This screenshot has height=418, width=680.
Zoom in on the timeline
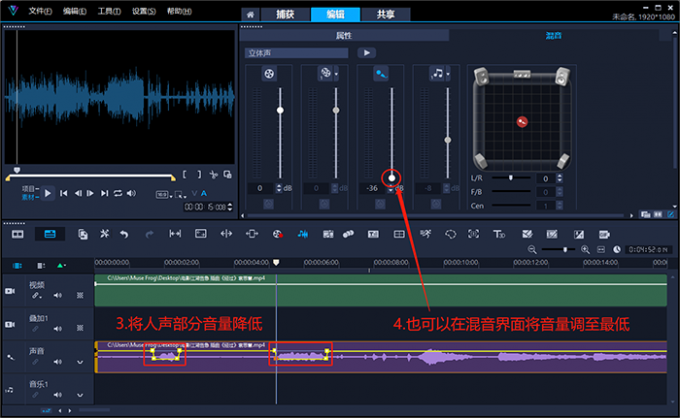click(x=585, y=249)
